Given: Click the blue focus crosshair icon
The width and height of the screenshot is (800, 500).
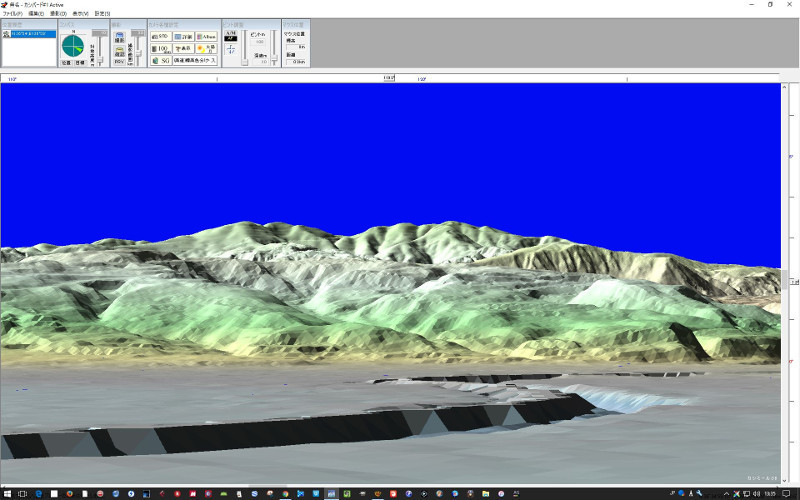Looking at the screenshot, I should click(x=231, y=49).
